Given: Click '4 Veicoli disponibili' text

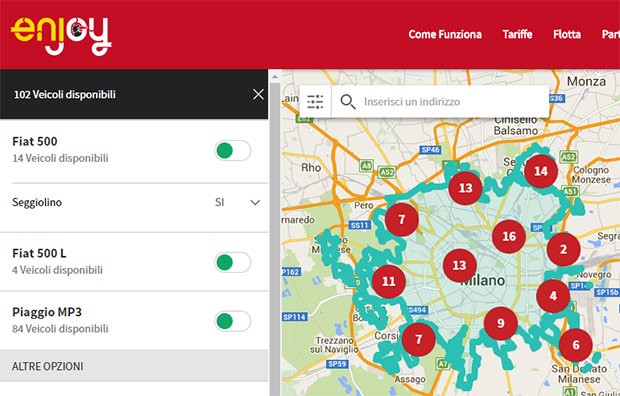Looking at the screenshot, I should click(x=57, y=270).
